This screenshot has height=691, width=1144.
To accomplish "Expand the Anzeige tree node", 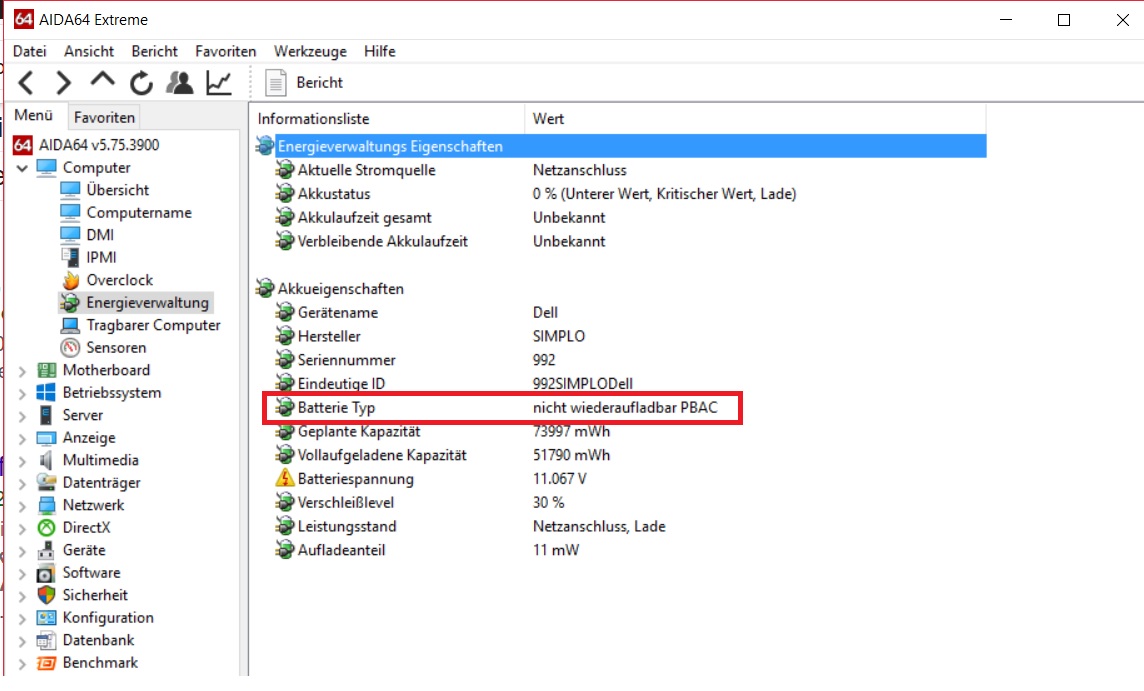I will pos(23,439).
